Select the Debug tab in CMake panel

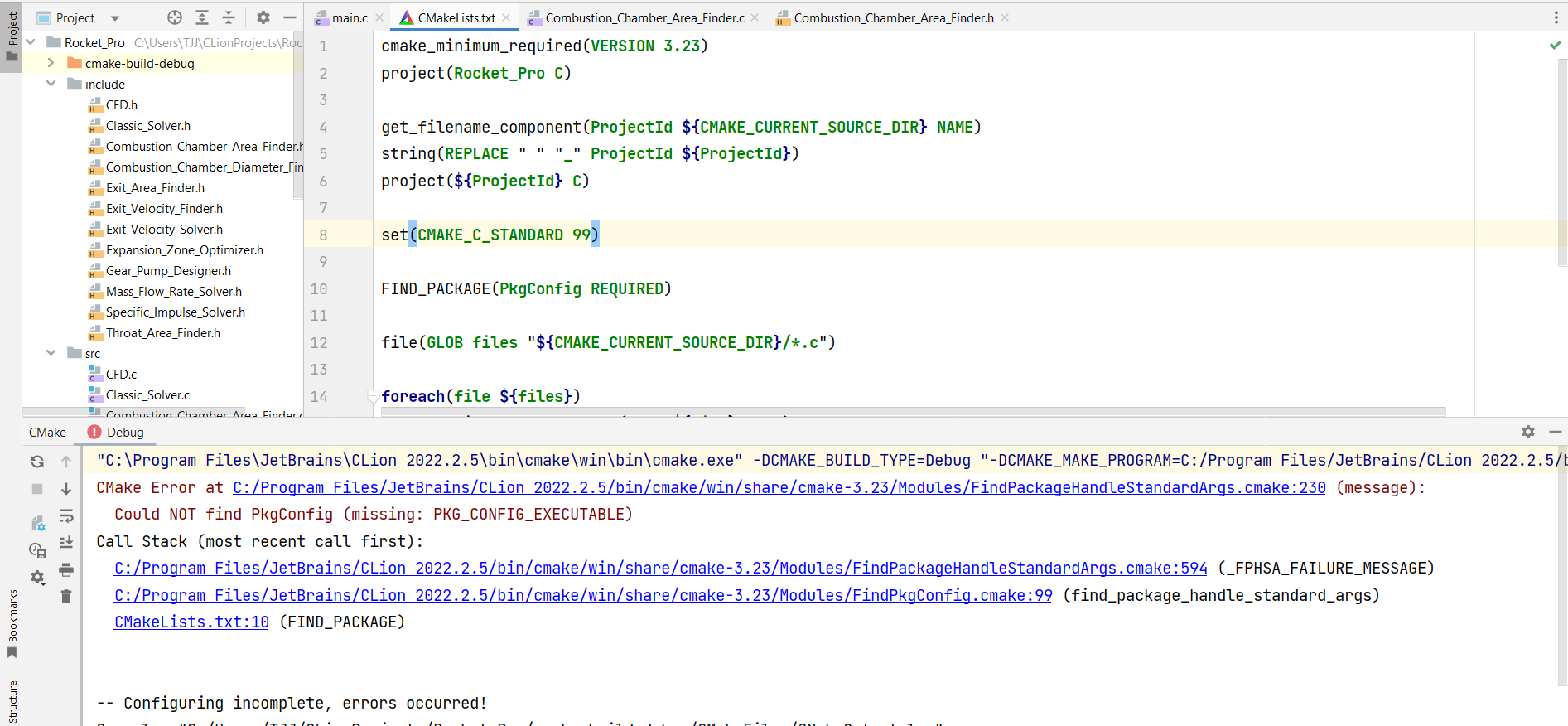point(116,432)
